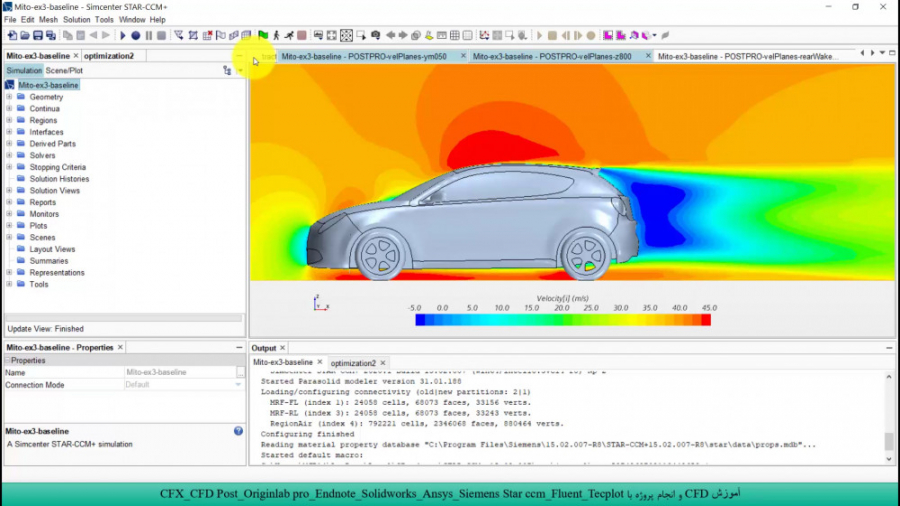
Task: Open the dropdown arrow next to magenta toolbar icons
Action: pyautogui.click(x=654, y=36)
